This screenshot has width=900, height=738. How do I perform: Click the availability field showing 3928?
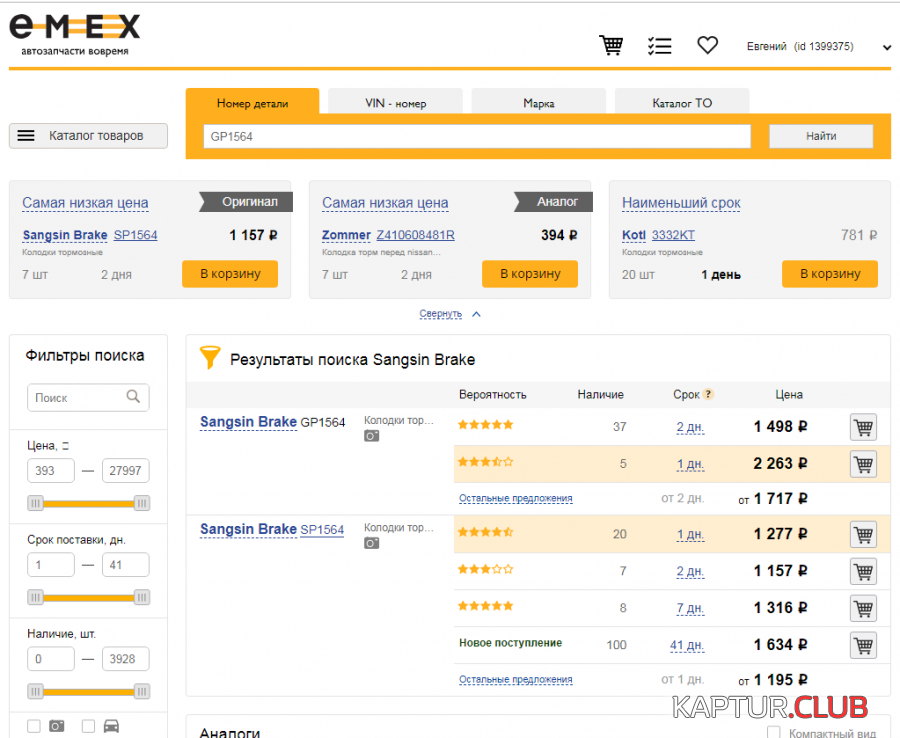[126, 659]
